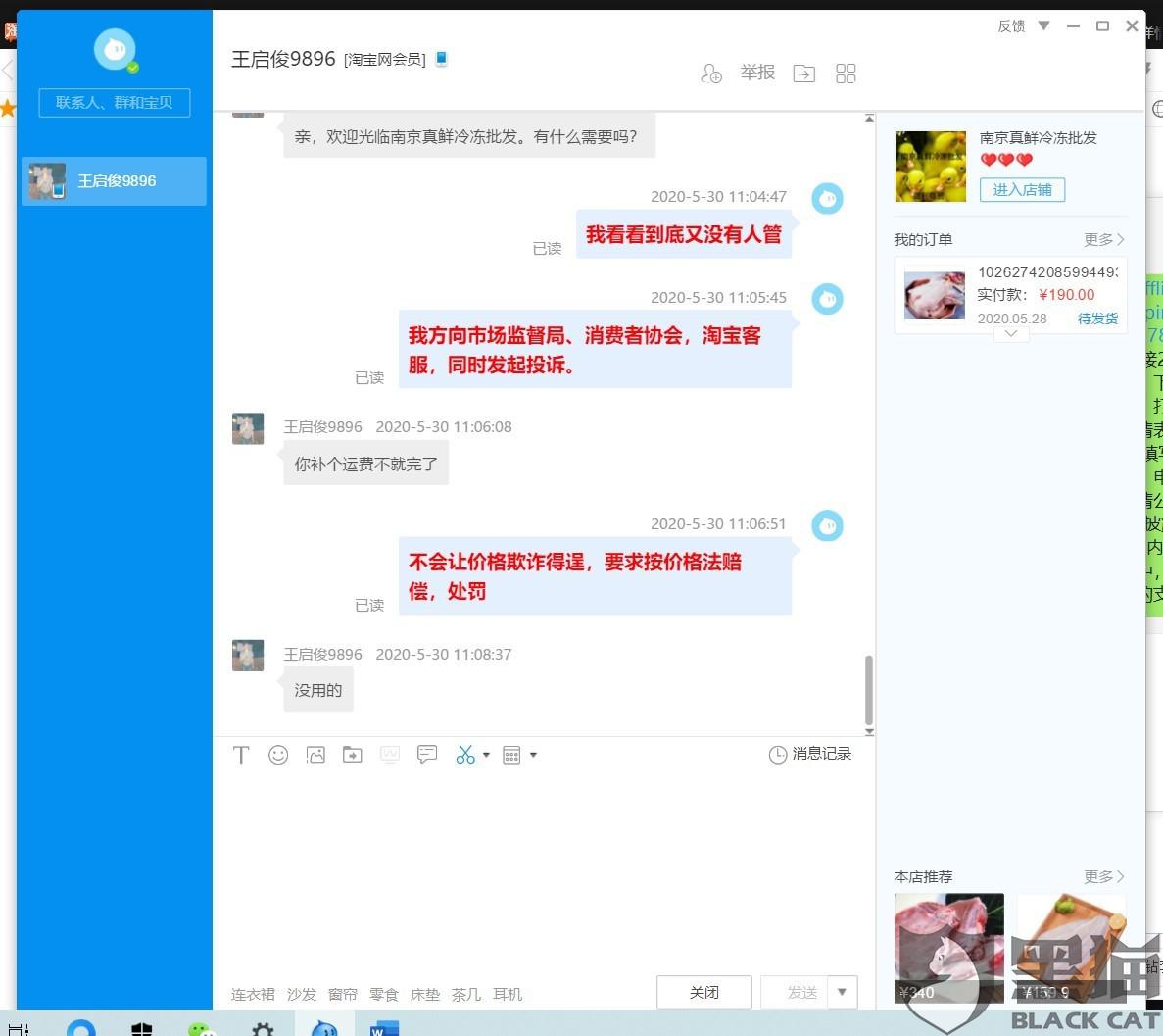Screen dimensions: 1163x1036
Task: Click suggested keyword 连衣裙
Action: (253, 994)
